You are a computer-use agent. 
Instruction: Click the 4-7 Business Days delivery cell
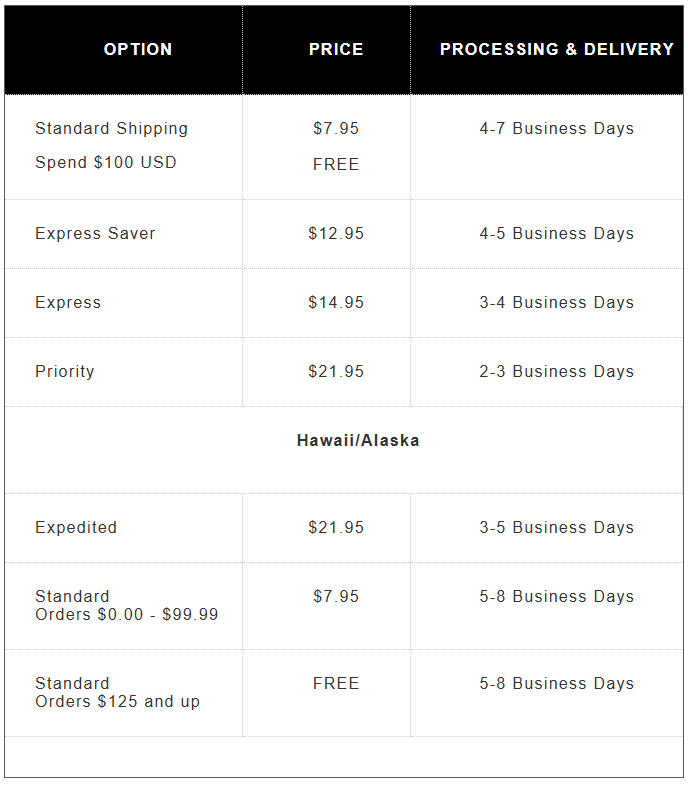(x=556, y=128)
